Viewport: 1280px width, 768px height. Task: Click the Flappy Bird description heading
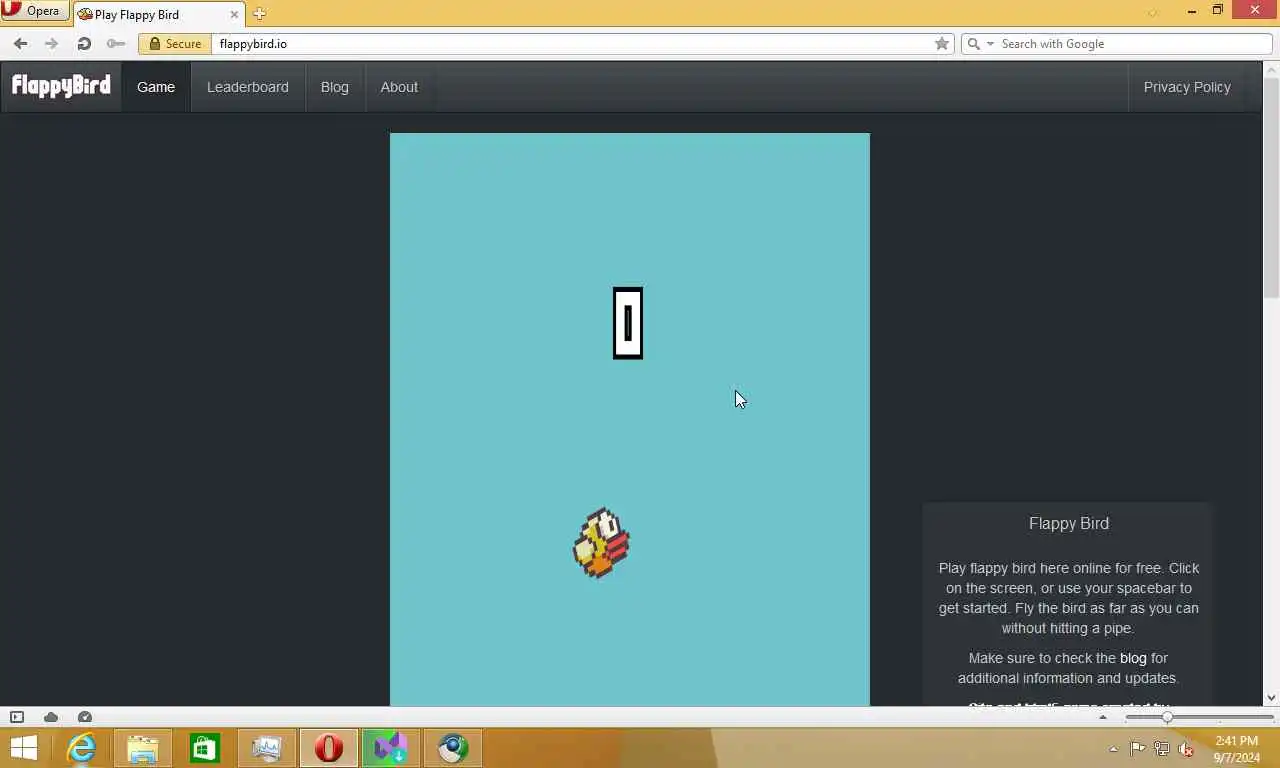point(1069,523)
